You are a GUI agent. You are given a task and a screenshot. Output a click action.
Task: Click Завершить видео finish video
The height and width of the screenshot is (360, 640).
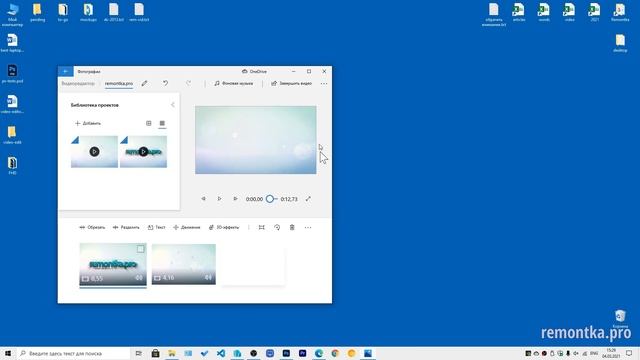(291, 83)
